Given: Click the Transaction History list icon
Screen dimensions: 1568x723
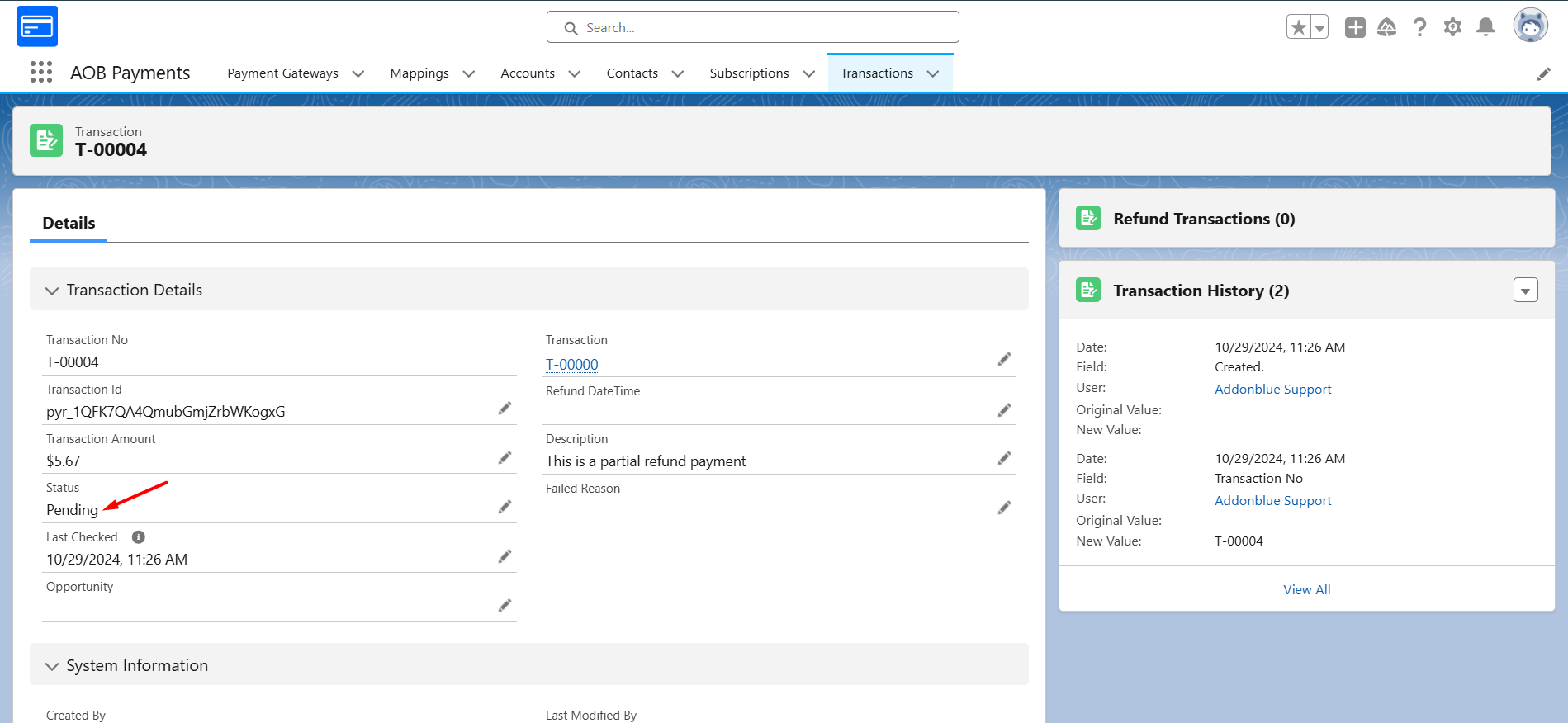Looking at the screenshot, I should [x=1088, y=290].
